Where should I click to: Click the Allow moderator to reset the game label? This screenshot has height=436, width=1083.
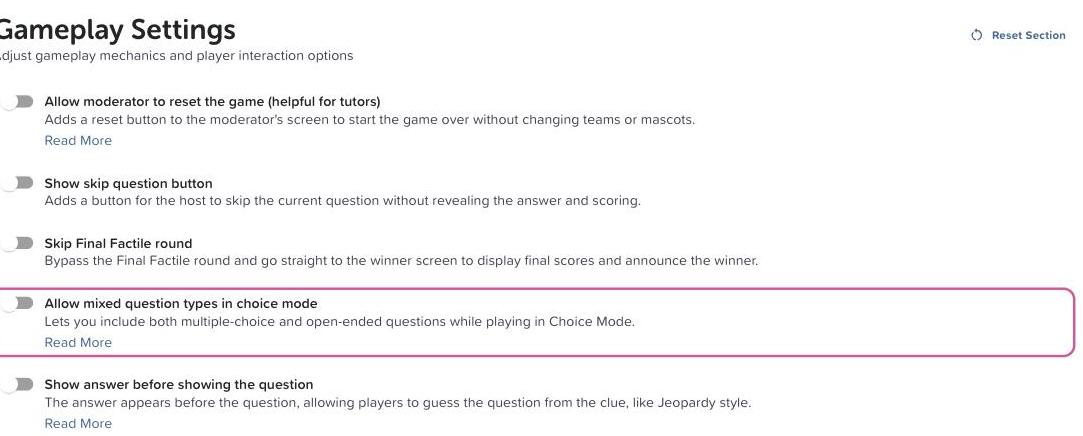213,102
